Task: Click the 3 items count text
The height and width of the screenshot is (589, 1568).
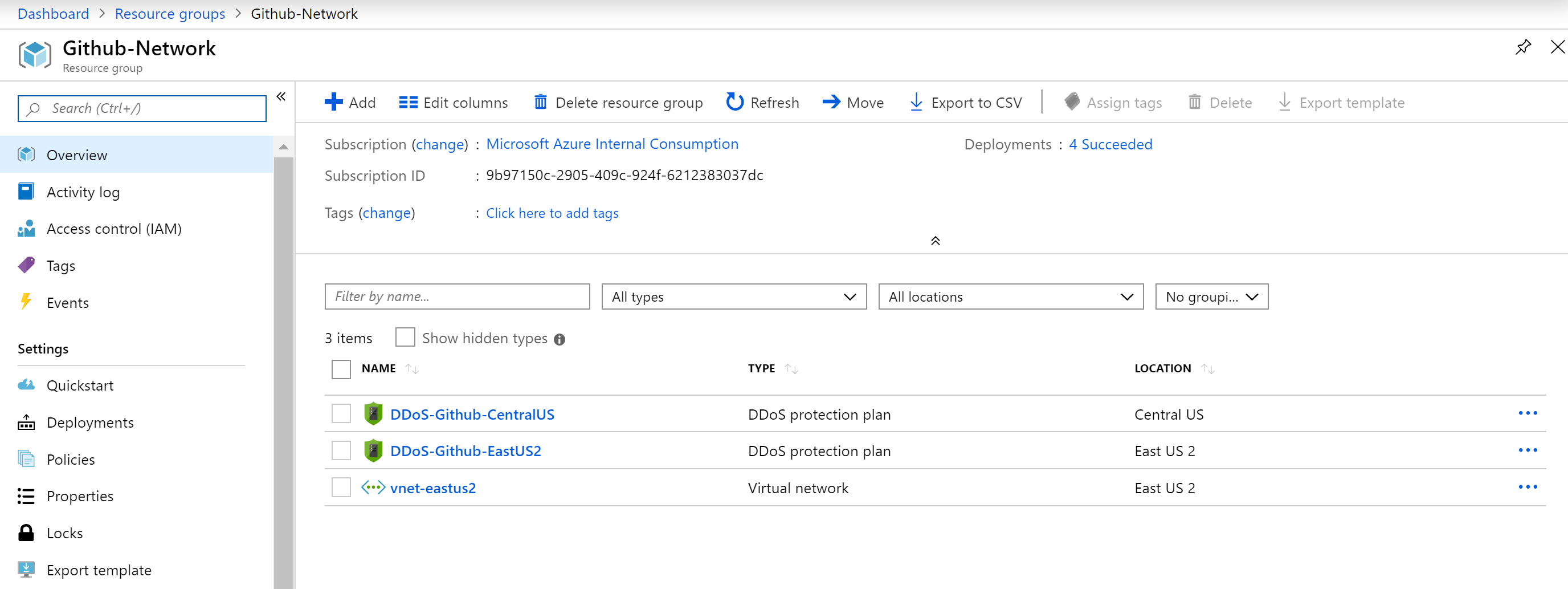Action: 348,338
